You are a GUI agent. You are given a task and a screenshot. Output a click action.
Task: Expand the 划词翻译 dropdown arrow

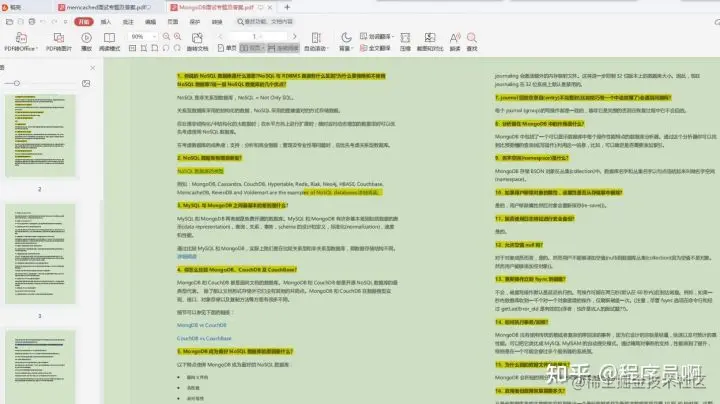394,37
